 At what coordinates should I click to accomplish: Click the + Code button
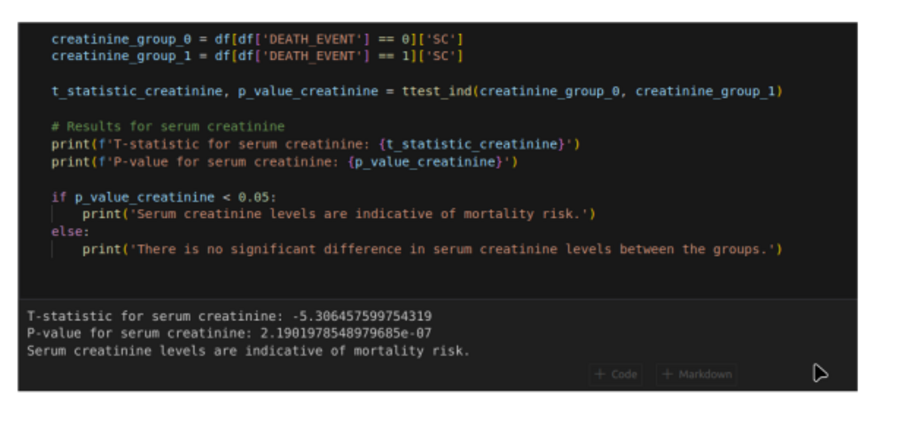615,374
